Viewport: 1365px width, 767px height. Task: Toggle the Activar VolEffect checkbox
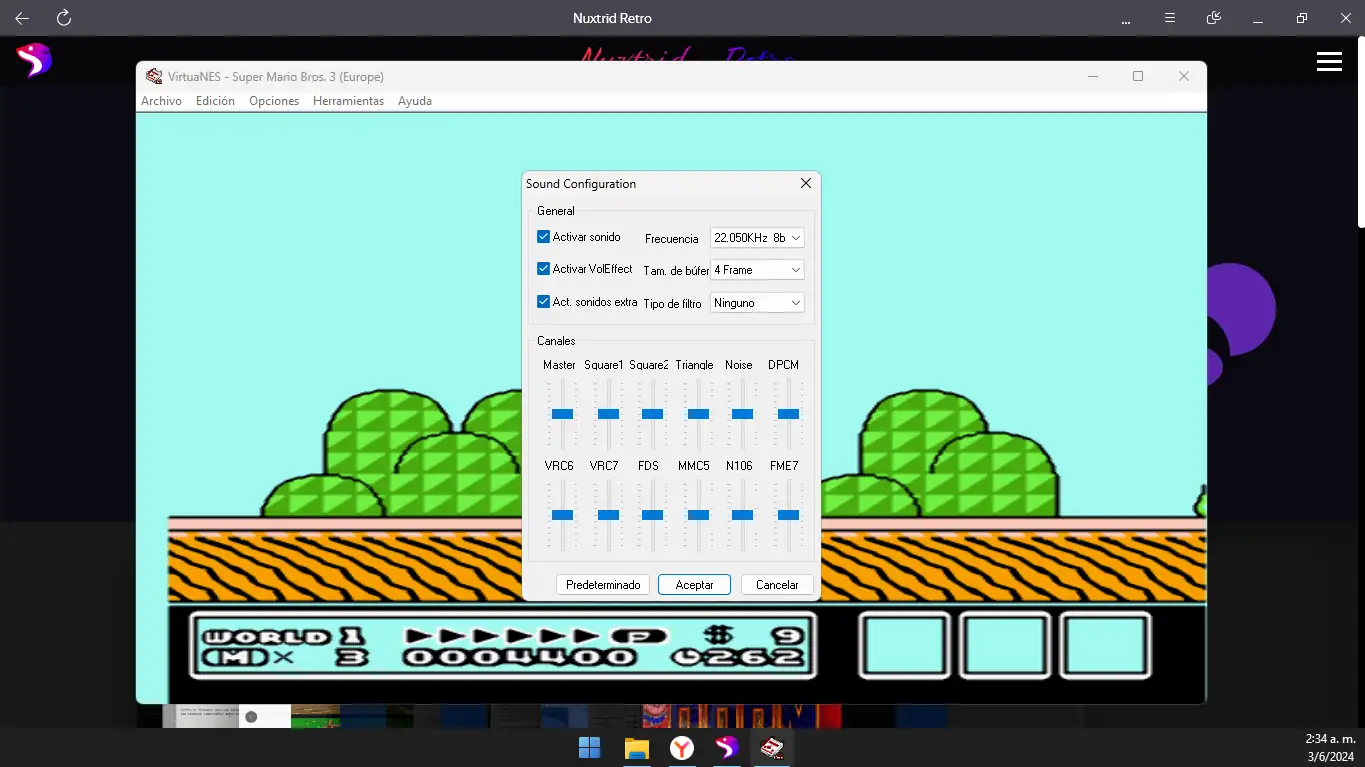click(x=544, y=269)
